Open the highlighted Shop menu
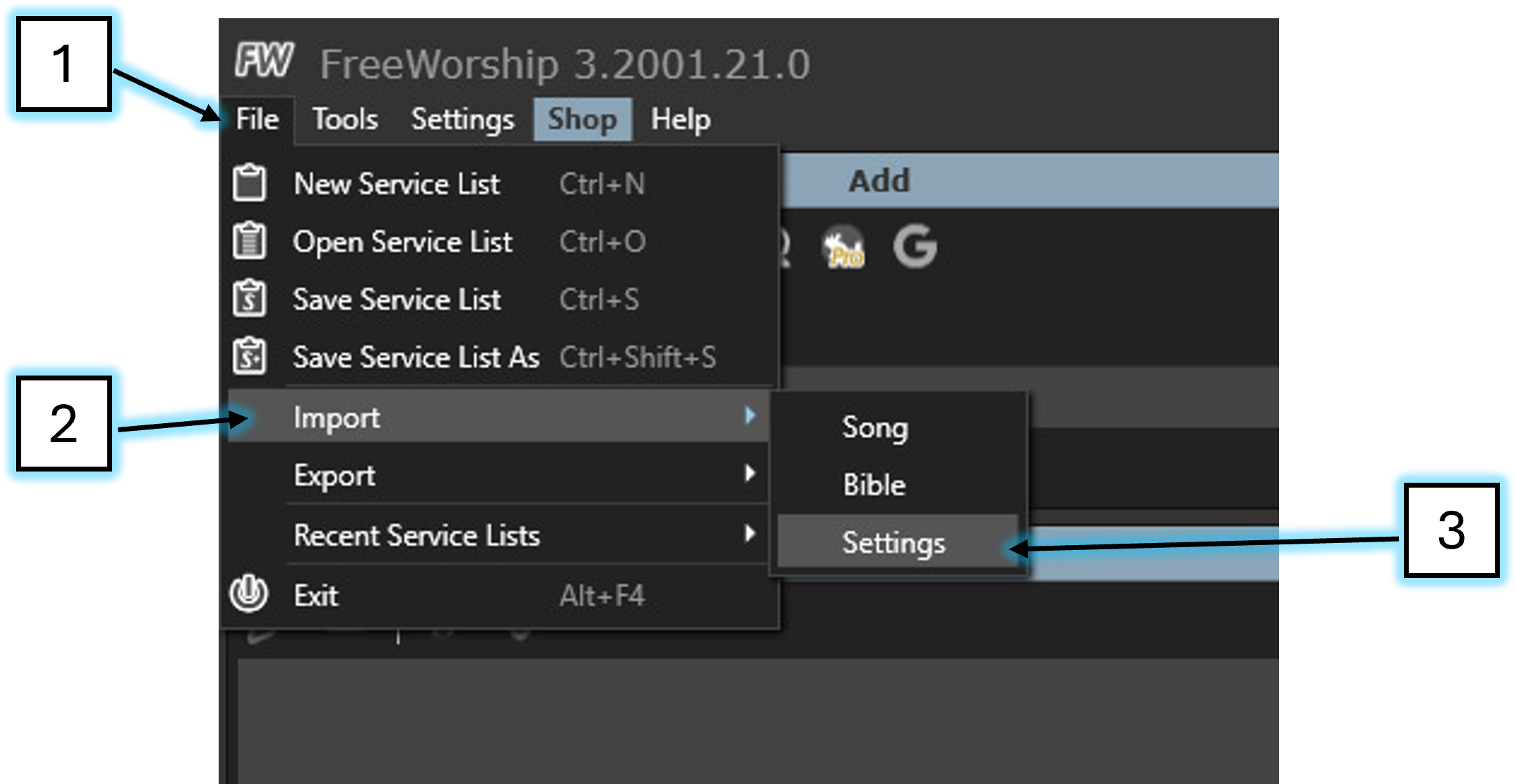This screenshot has height=784, width=1516. click(582, 119)
